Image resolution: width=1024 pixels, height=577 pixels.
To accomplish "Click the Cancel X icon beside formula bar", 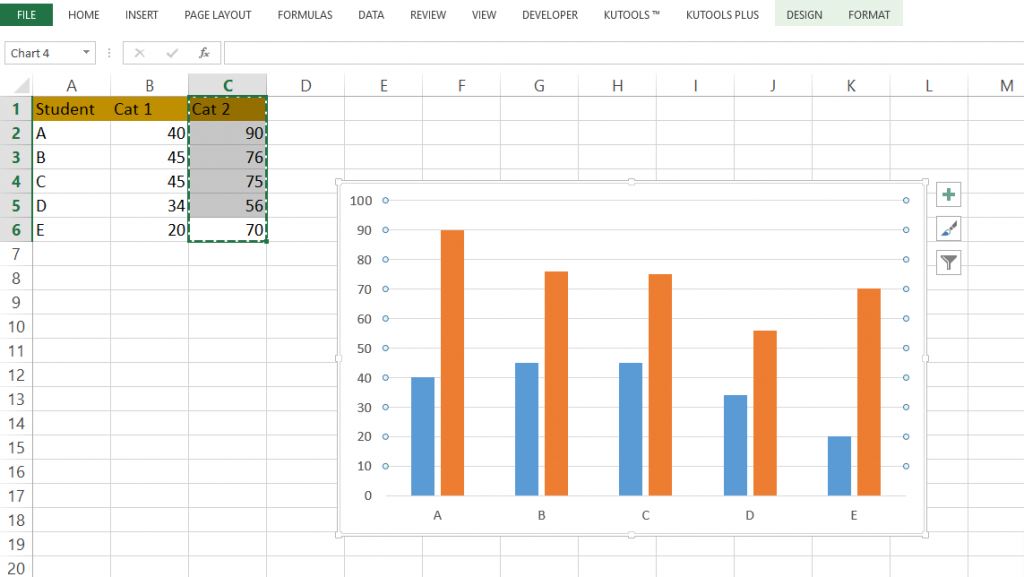I will click(x=139, y=52).
